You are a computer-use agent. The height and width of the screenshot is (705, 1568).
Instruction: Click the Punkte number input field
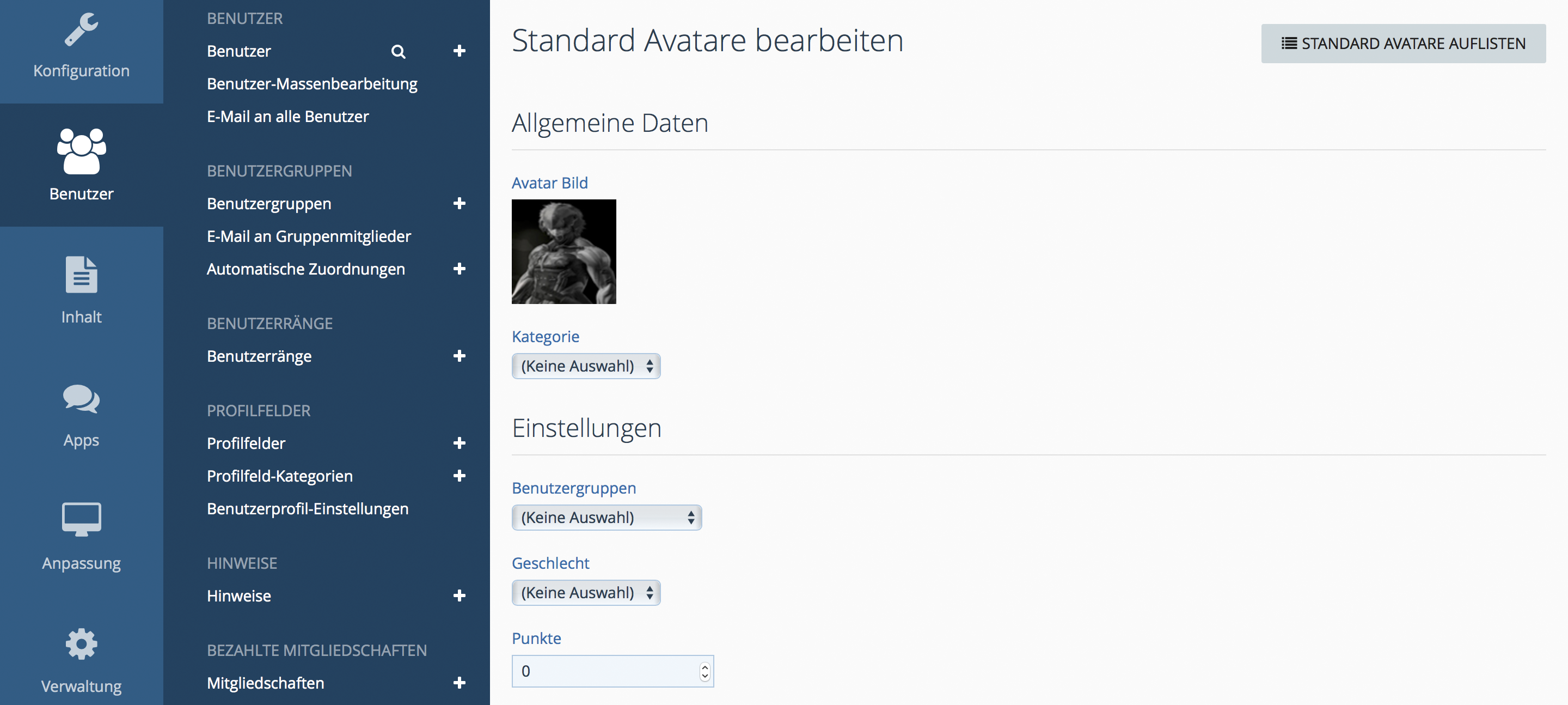point(605,671)
